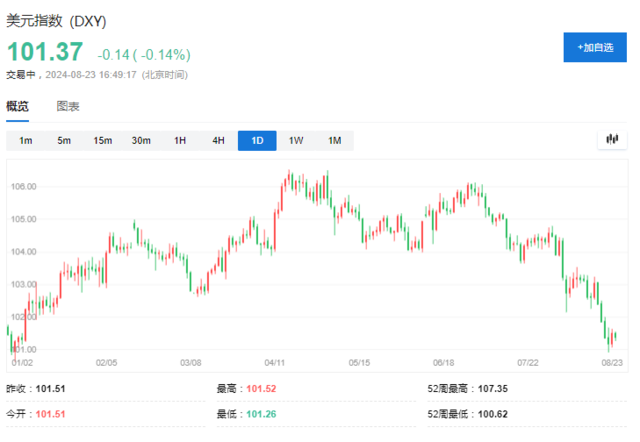Select the 1D daily interval
Viewport: 640px width, 442px height.
point(257,141)
